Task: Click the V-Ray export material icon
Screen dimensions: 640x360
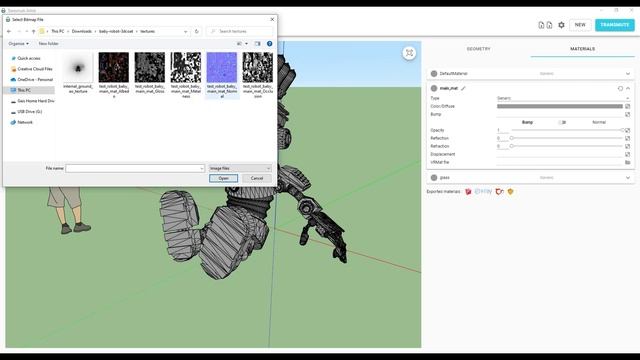Action: click(x=483, y=191)
